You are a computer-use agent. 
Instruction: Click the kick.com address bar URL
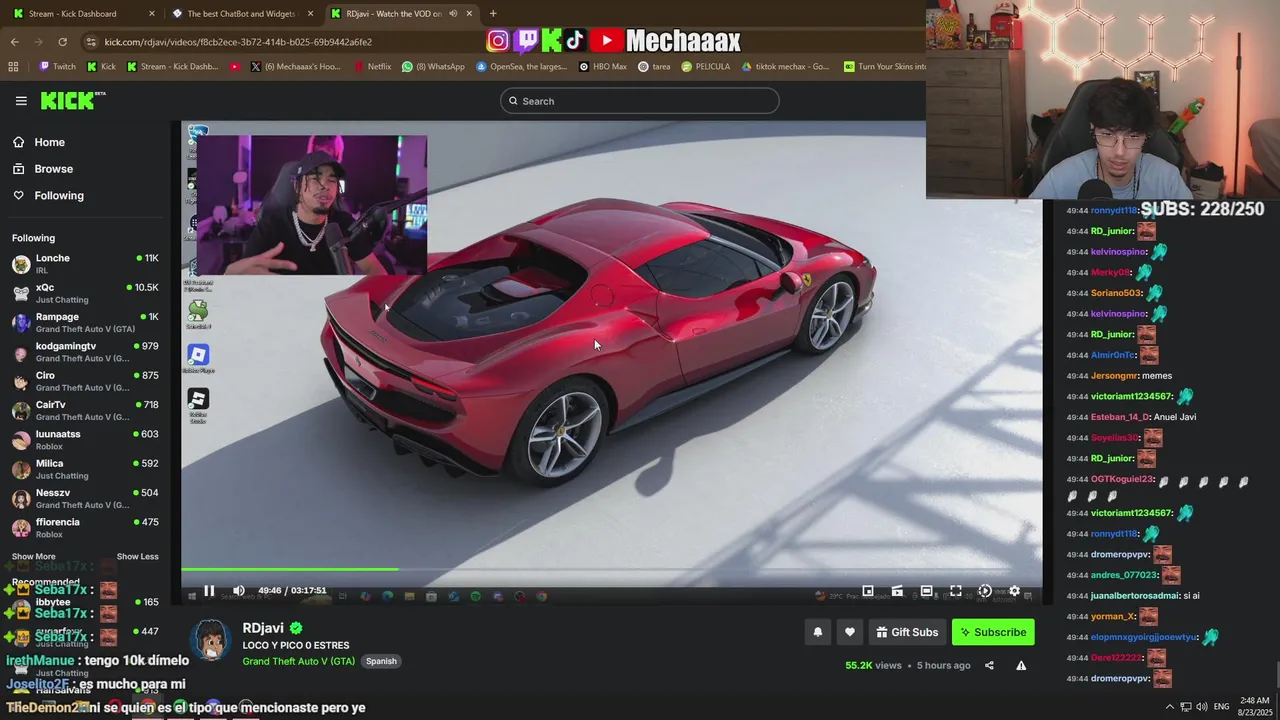238,42
